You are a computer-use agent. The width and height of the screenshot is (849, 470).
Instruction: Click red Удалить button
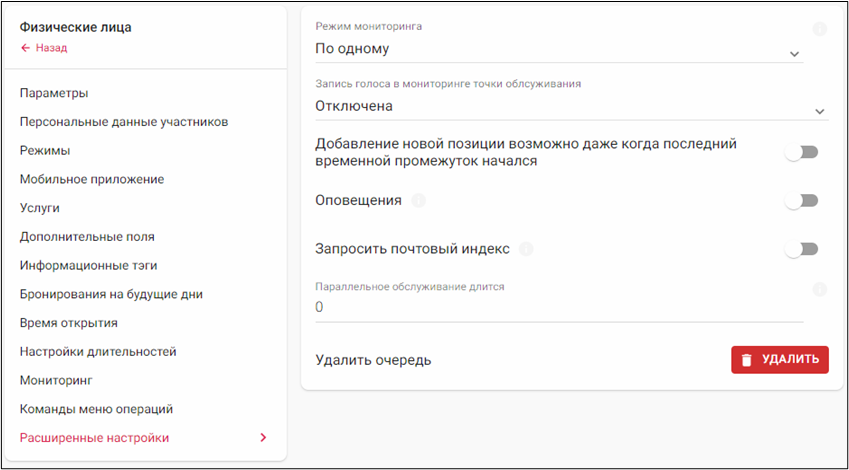click(779, 359)
